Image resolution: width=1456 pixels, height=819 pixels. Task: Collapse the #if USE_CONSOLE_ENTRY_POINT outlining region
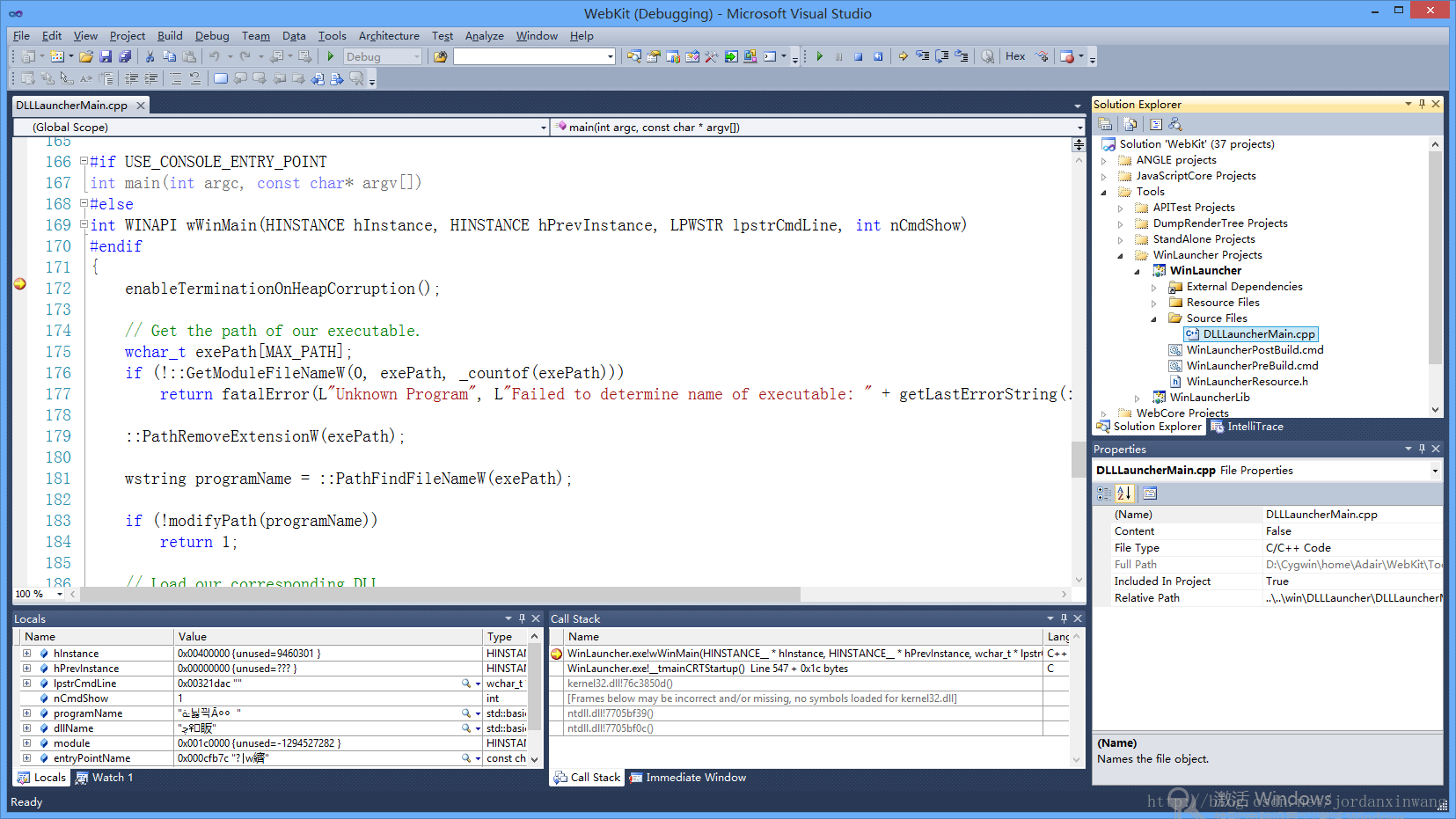[x=84, y=162]
